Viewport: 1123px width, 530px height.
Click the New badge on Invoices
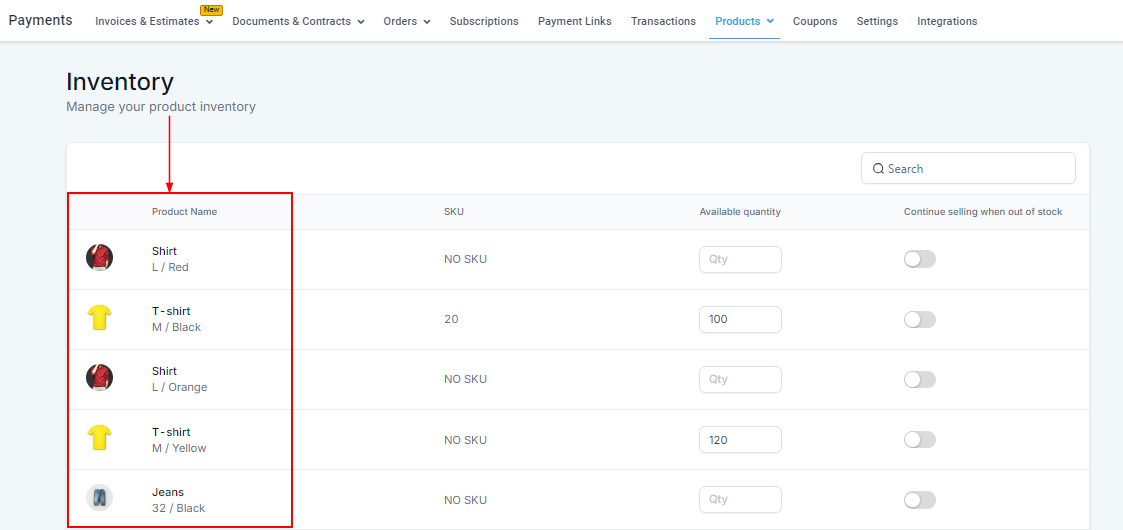tap(211, 10)
